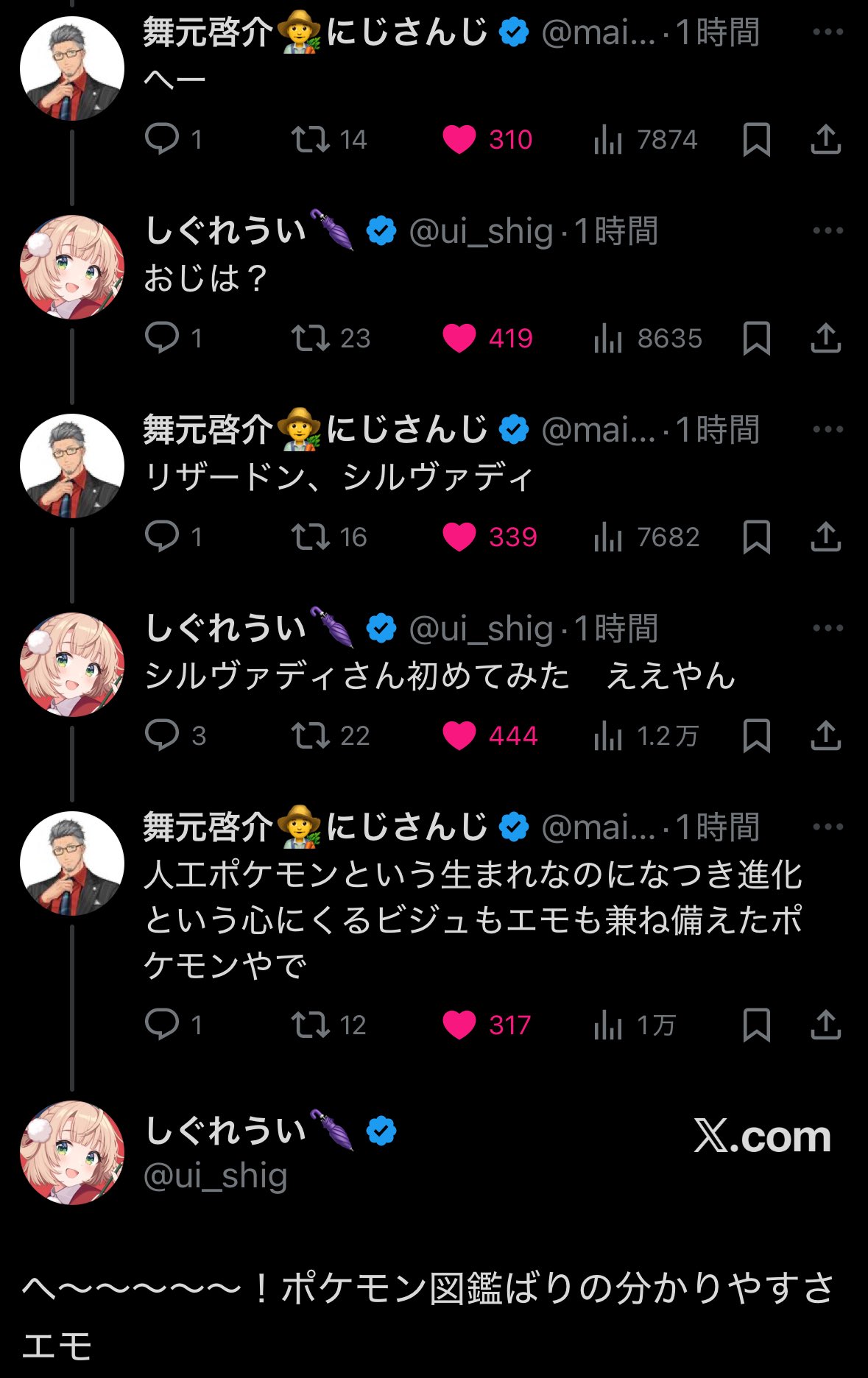The image size is (868, 1378).
Task: Open more options on the first へー tweet
Action: click(828, 32)
